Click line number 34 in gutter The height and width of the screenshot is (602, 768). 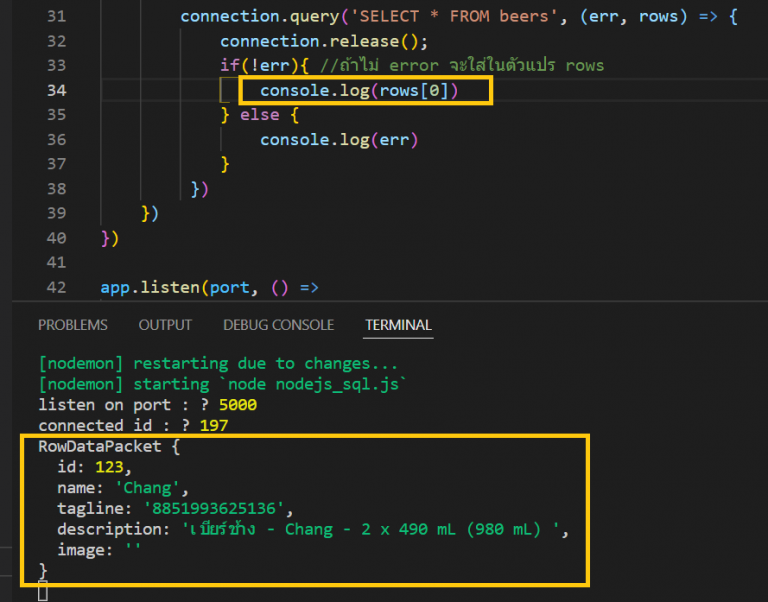click(x=56, y=91)
